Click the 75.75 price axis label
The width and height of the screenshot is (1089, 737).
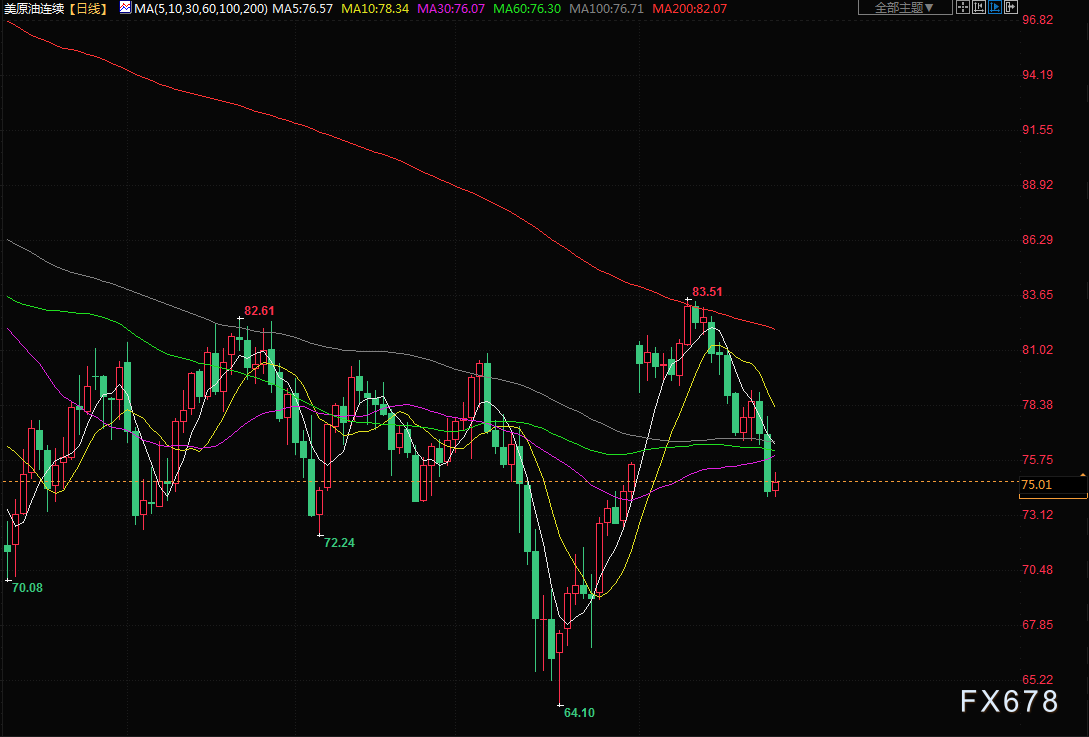[x=1038, y=460]
